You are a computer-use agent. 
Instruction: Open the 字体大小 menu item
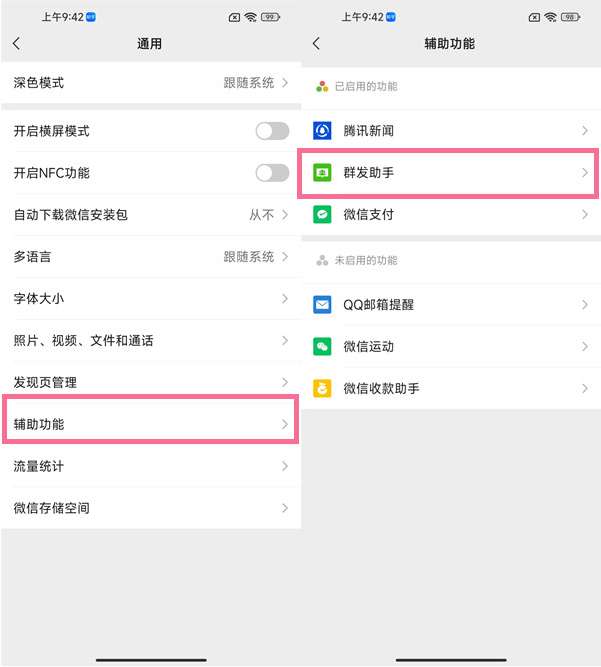click(150, 299)
